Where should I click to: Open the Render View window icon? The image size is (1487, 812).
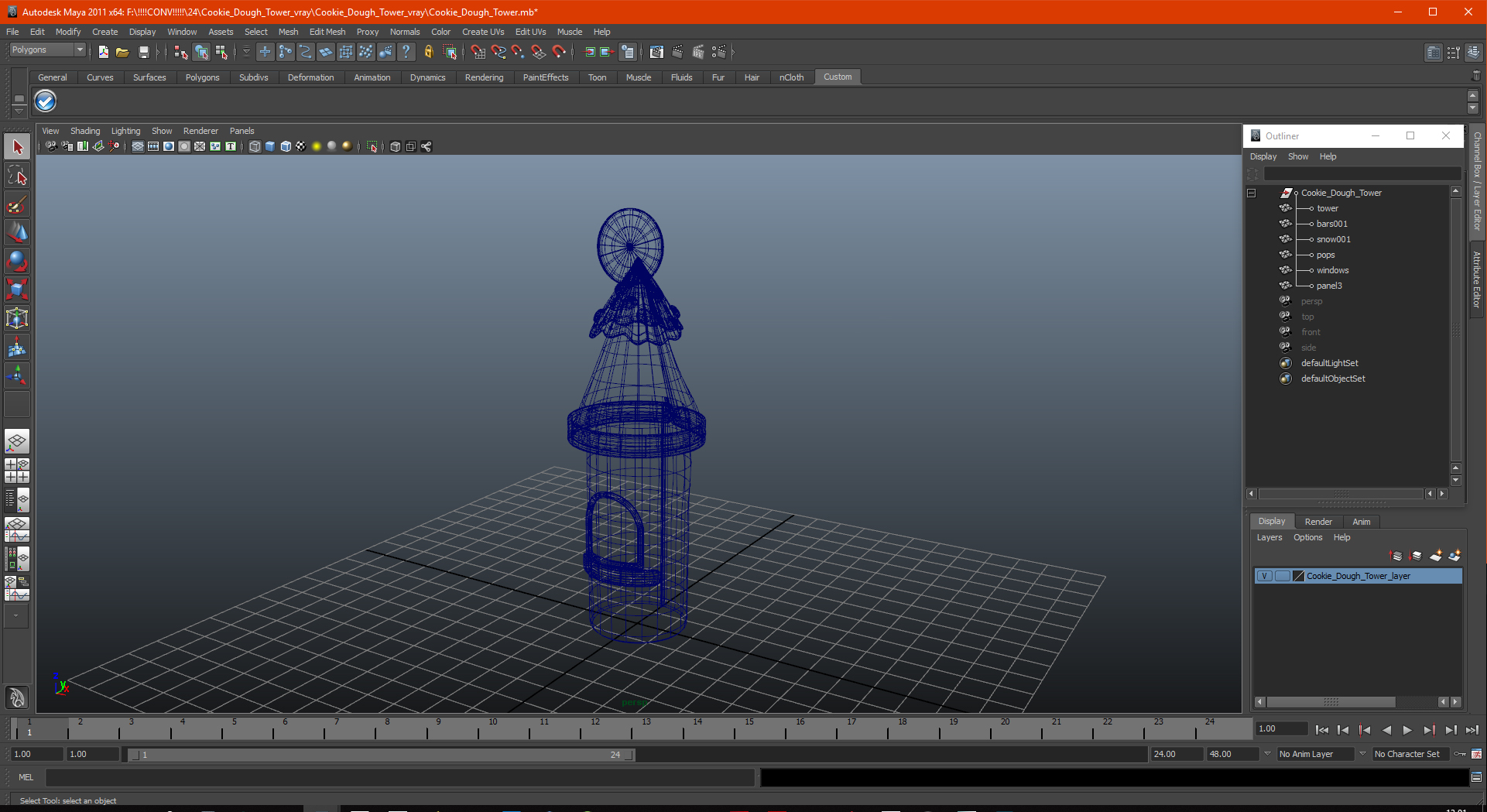tap(656, 52)
